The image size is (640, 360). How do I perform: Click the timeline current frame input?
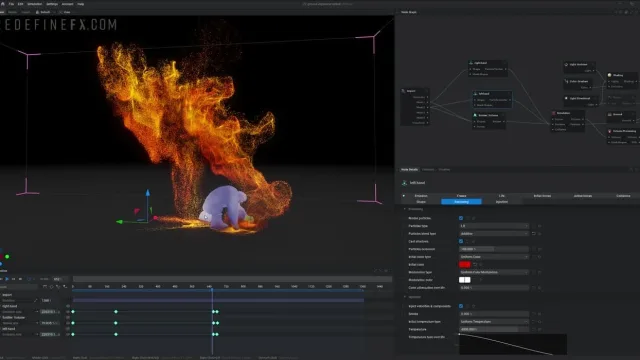point(58,279)
